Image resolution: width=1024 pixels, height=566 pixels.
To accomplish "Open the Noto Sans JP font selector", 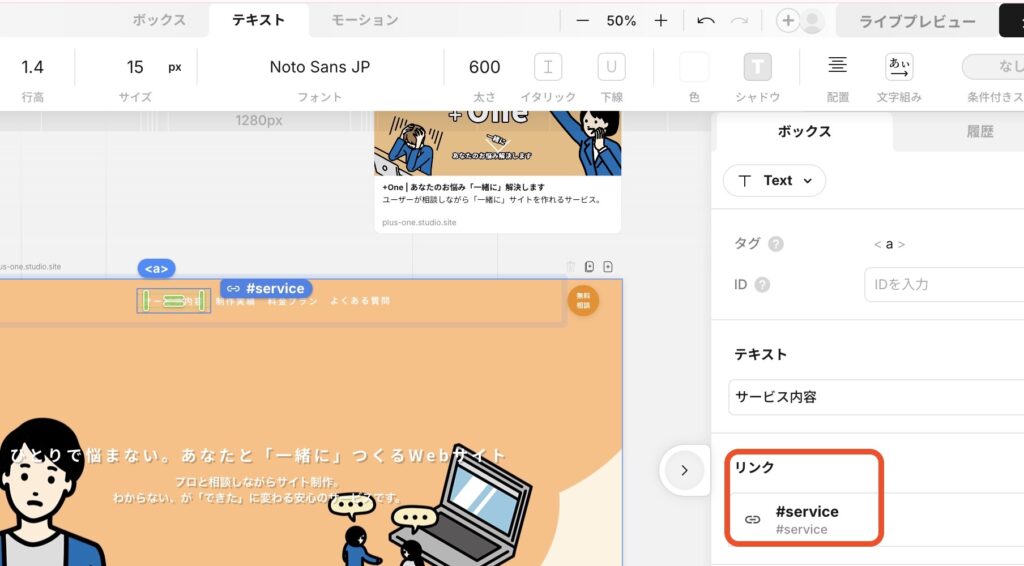I will 320,67.
